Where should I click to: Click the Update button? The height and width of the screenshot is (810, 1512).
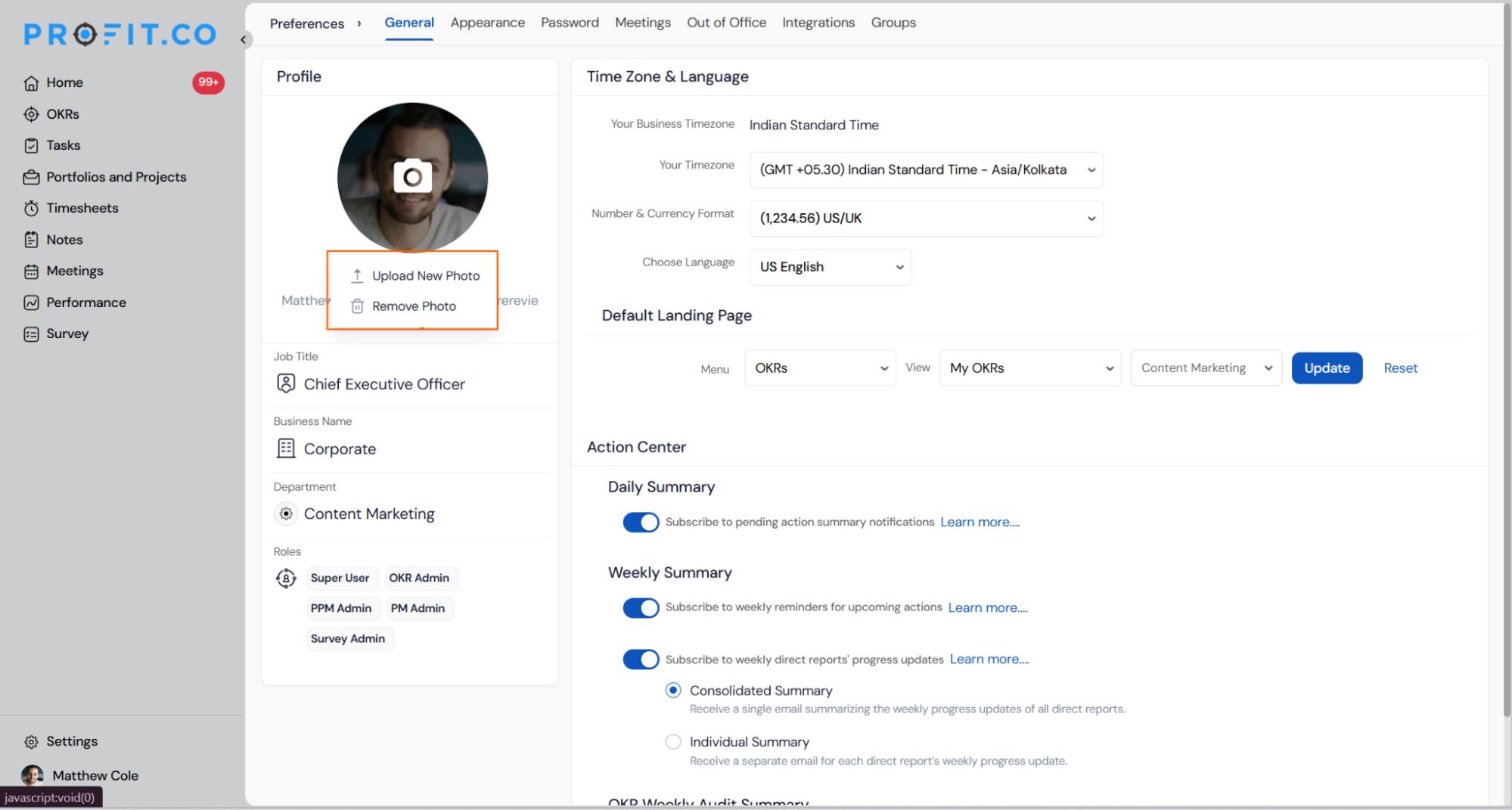[1327, 368]
